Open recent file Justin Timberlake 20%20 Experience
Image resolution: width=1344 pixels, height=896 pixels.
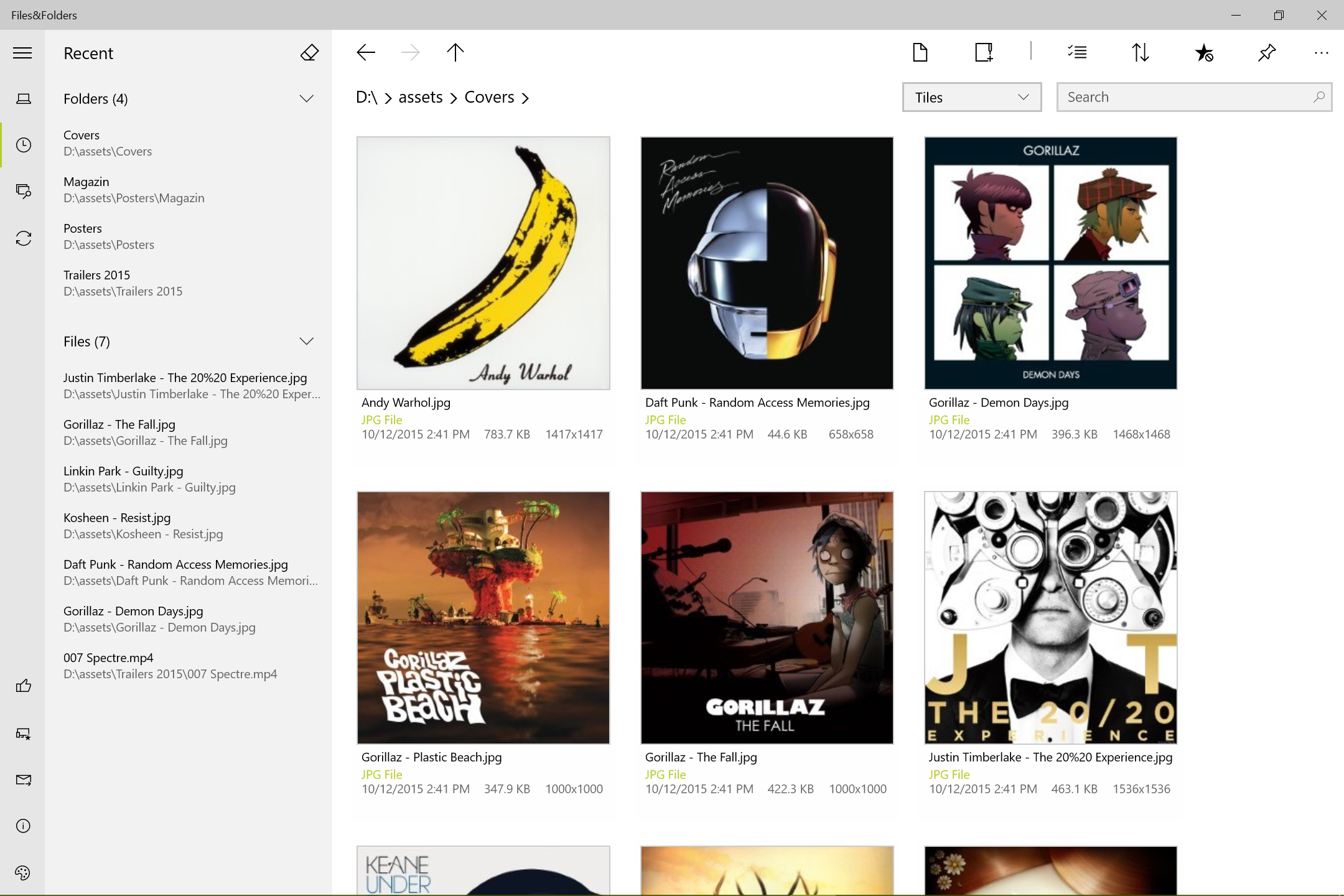click(189, 386)
